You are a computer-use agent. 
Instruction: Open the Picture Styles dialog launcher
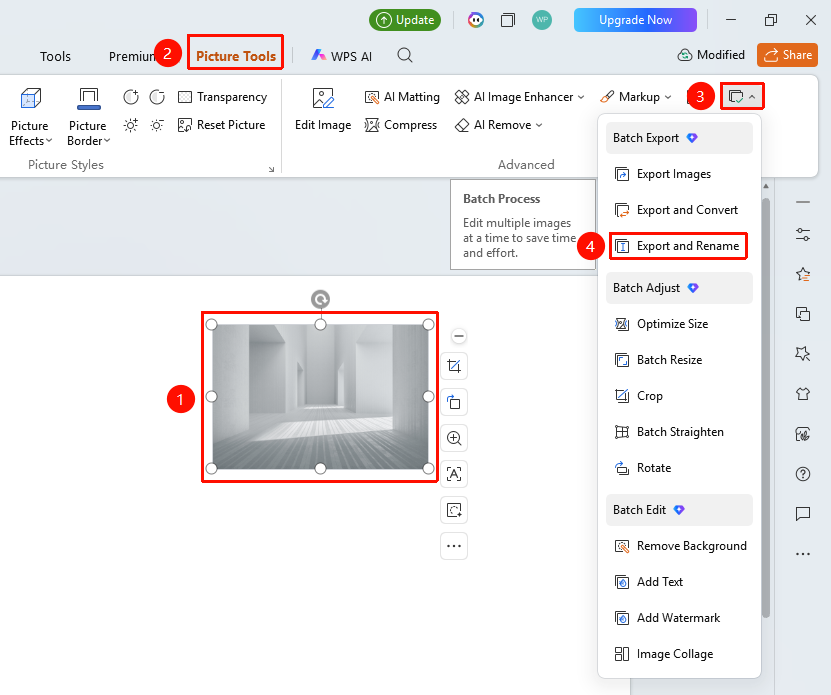point(271,169)
